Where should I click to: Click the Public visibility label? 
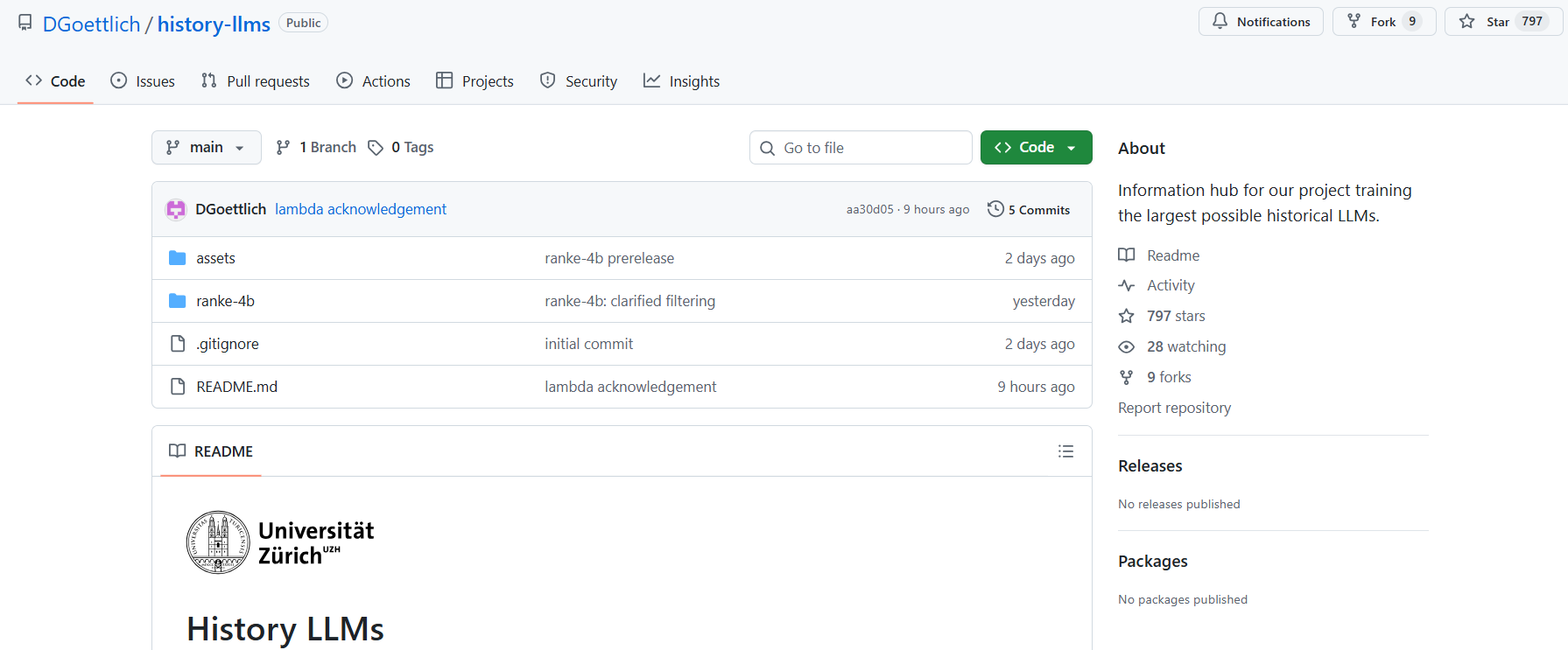[303, 23]
